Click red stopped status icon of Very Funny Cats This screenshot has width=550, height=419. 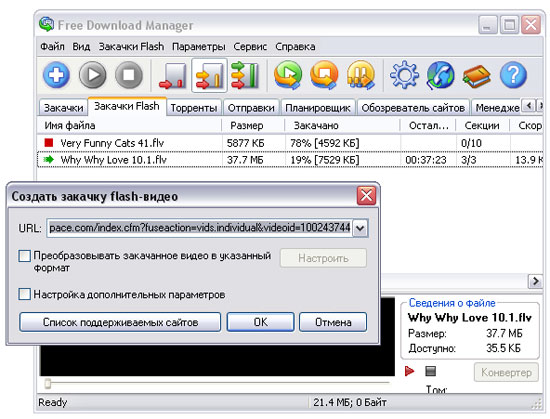(49, 142)
